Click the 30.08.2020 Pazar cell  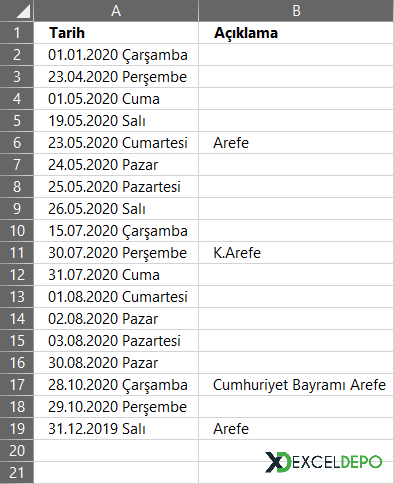pyautogui.click(x=116, y=363)
